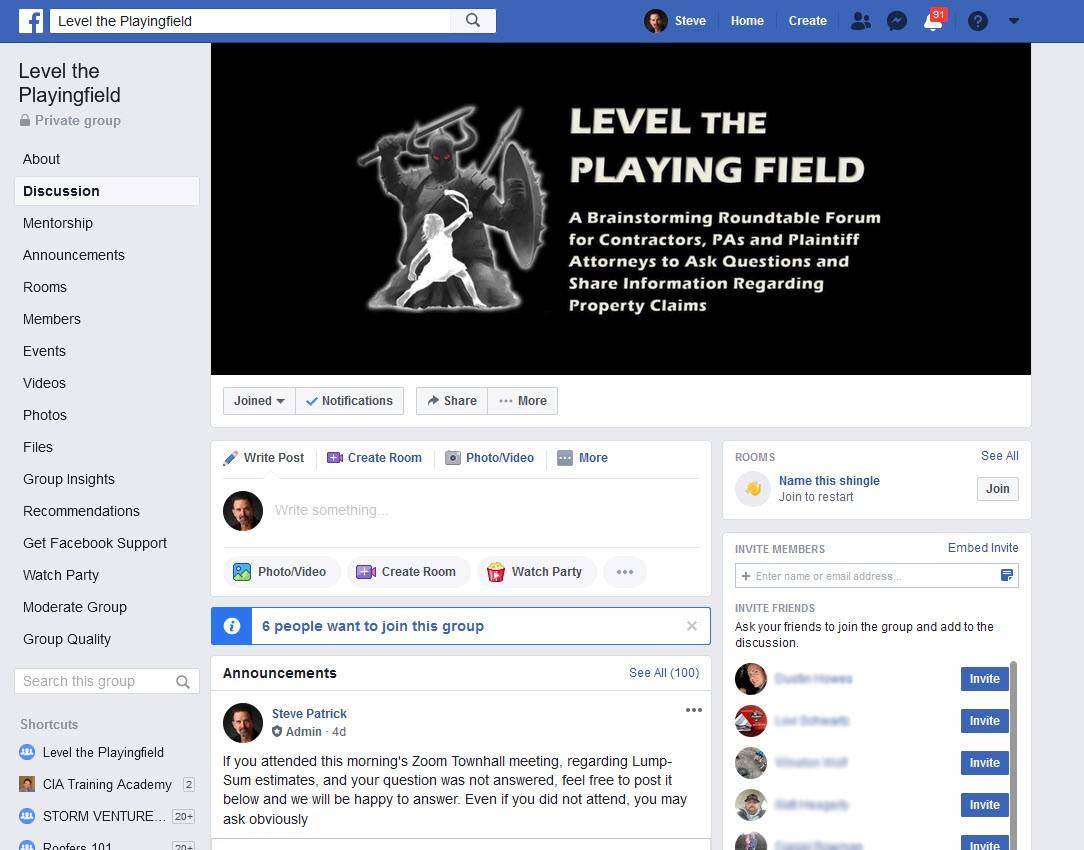Screen dimensions: 1084x850
Task: Open Watch Party in the sidebar
Action: (61, 575)
